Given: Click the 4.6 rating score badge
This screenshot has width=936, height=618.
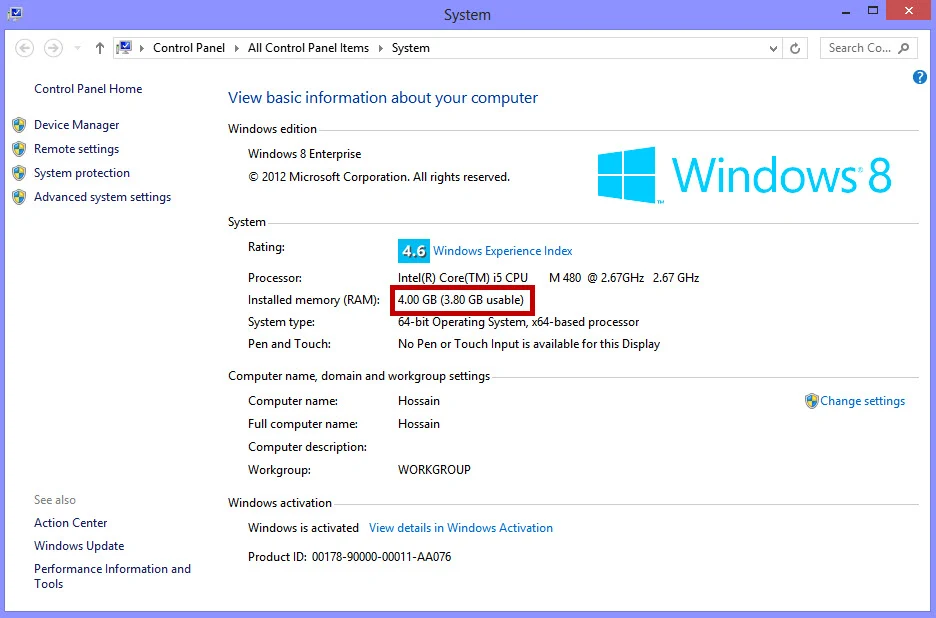Looking at the screenshot, I should tap(414, 251).
